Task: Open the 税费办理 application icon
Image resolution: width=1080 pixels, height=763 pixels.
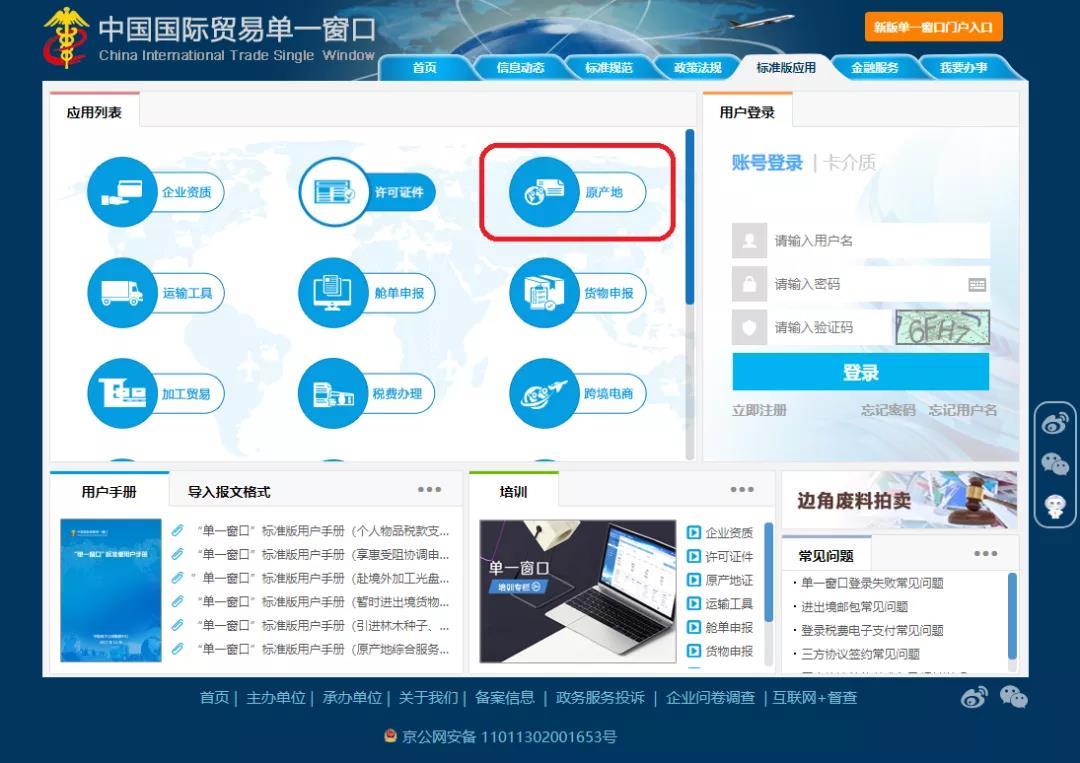Action: point(366,393)
